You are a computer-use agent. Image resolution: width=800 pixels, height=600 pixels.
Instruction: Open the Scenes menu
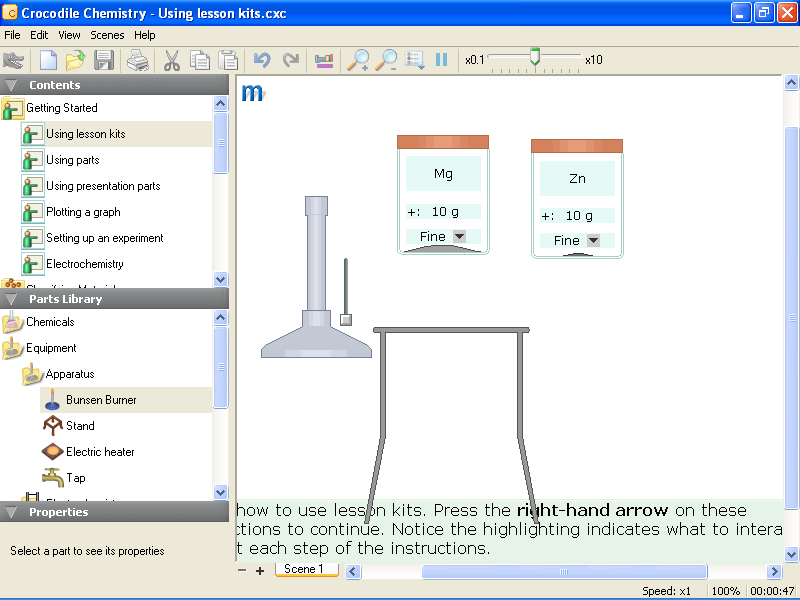click(107, 35)
